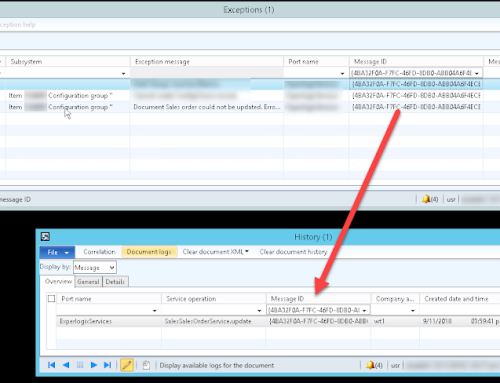
Task: Click Message ID cell in the ExperlogixServices row
Action: [x=318, y=321]
